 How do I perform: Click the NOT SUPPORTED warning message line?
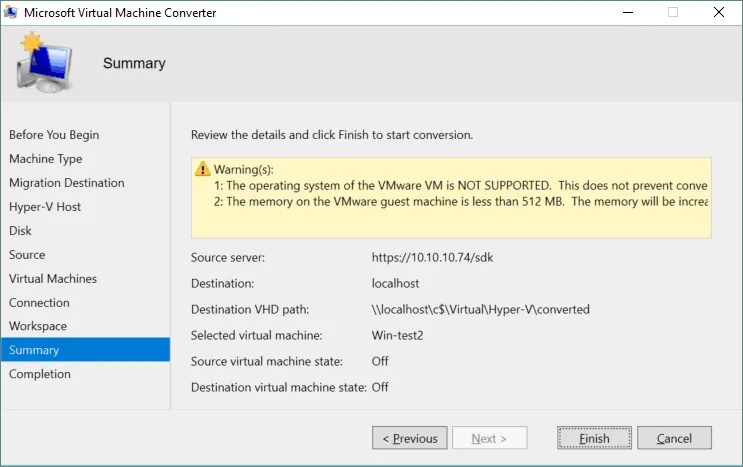click(461, 185)
